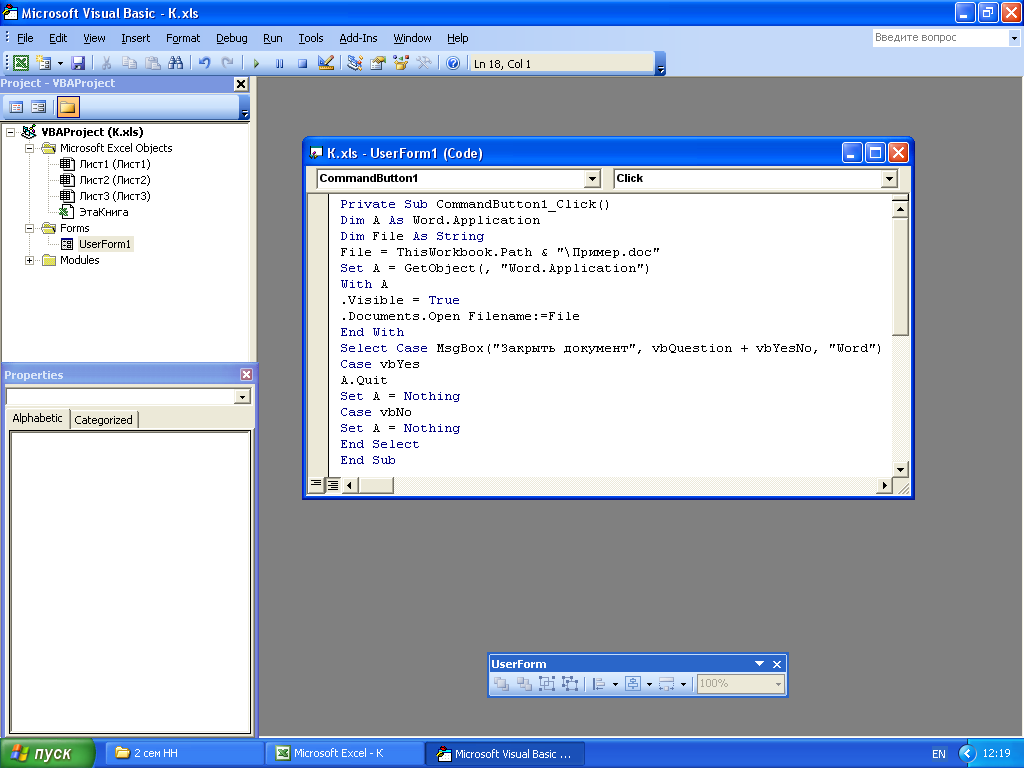
Task: Open the Window menu
Action: [x=412, y=38]
